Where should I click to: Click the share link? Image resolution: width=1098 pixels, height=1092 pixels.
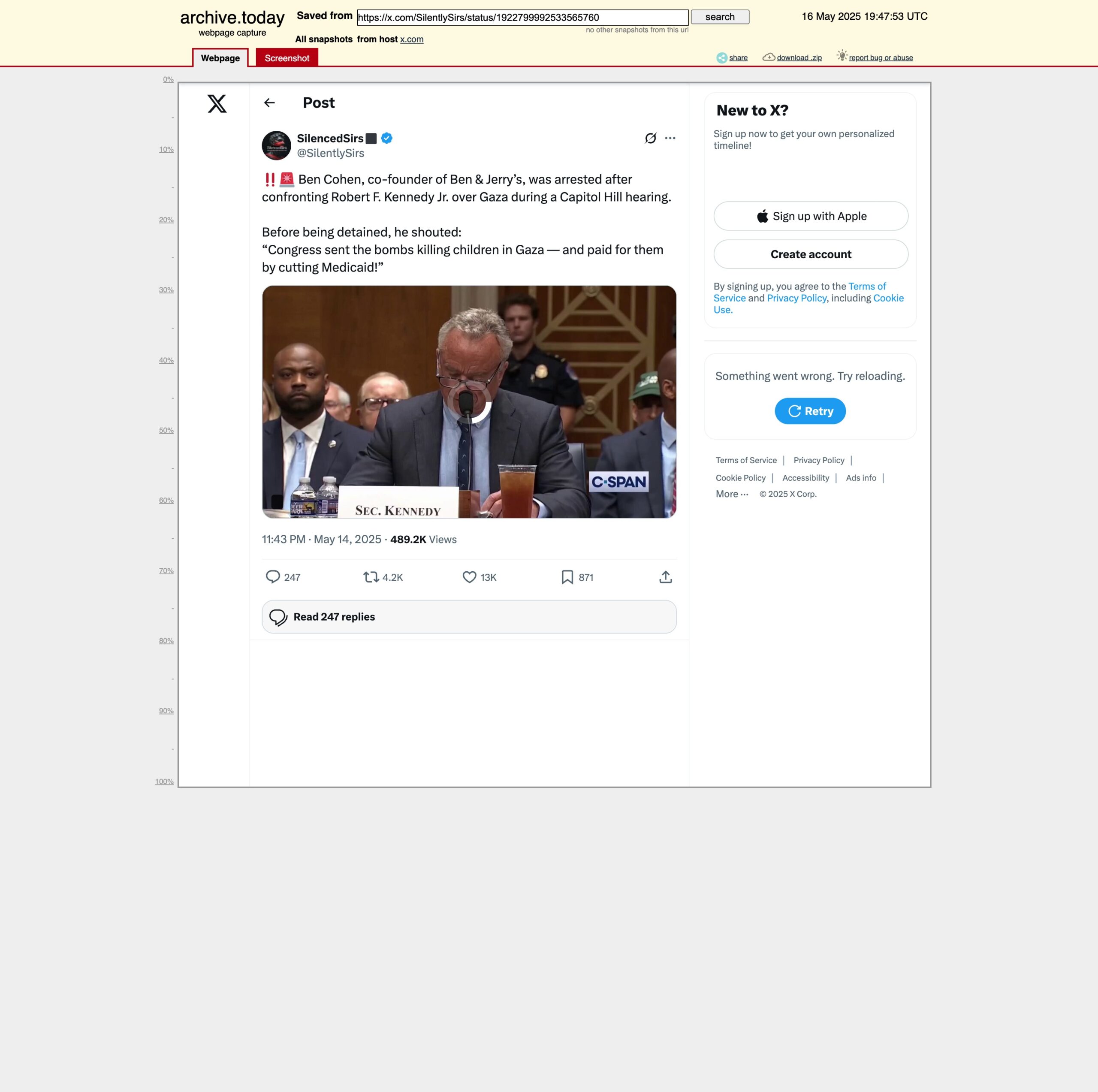click(x=738, y=58)
